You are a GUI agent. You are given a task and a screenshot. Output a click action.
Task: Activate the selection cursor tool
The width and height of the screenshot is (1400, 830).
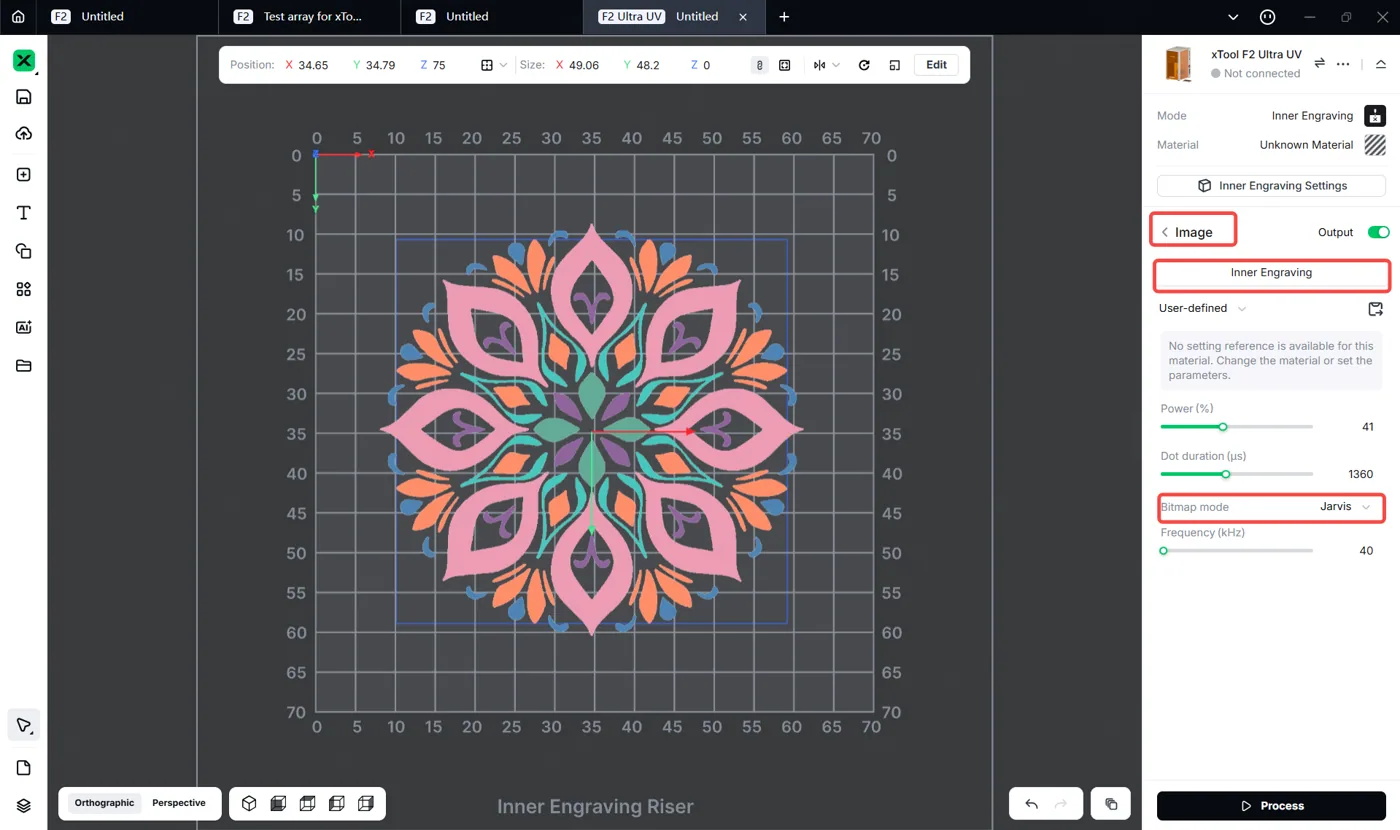click(x=24, y=725)
